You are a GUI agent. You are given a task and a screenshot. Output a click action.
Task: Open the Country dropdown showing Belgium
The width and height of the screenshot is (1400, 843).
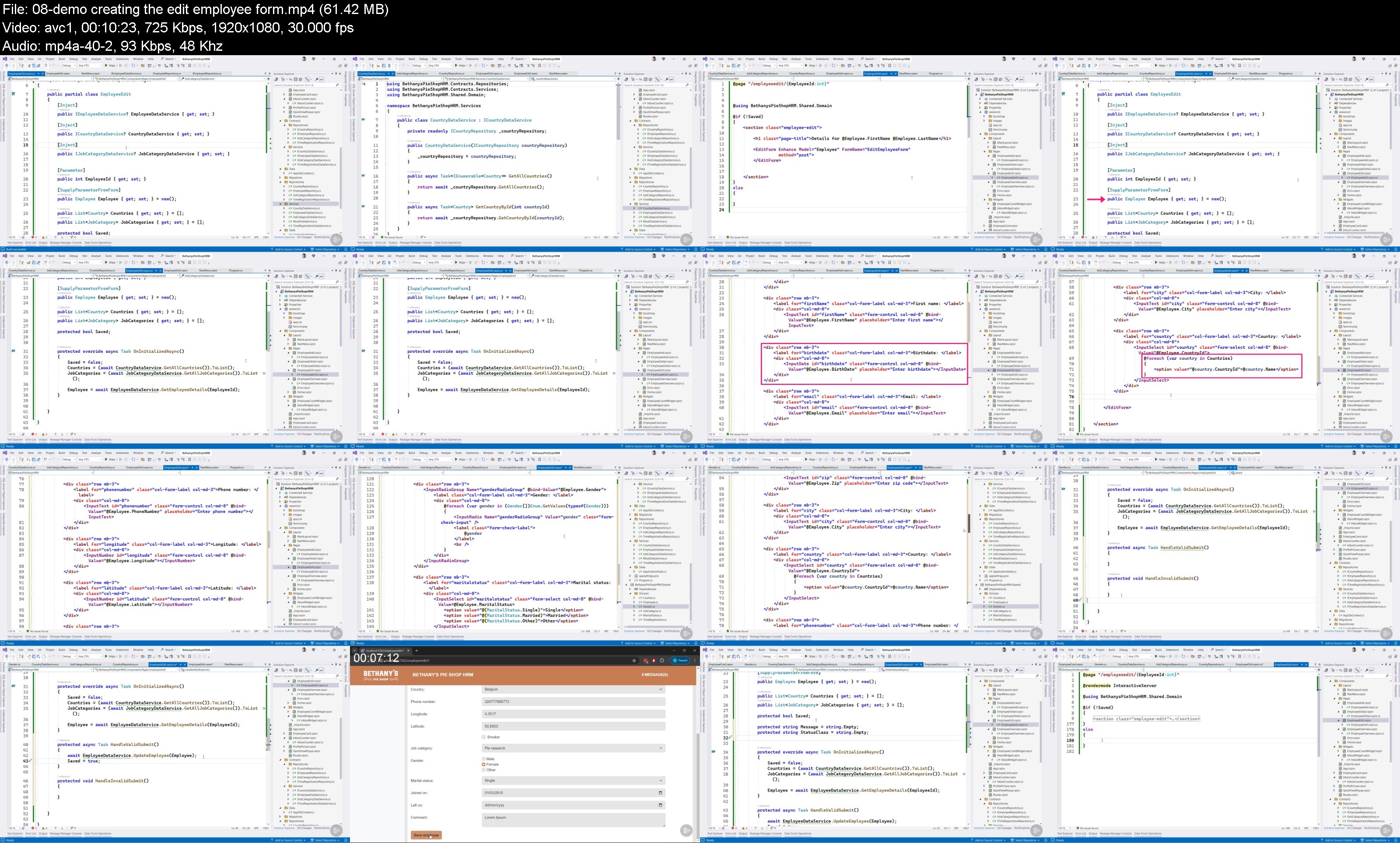coord(574,690)
